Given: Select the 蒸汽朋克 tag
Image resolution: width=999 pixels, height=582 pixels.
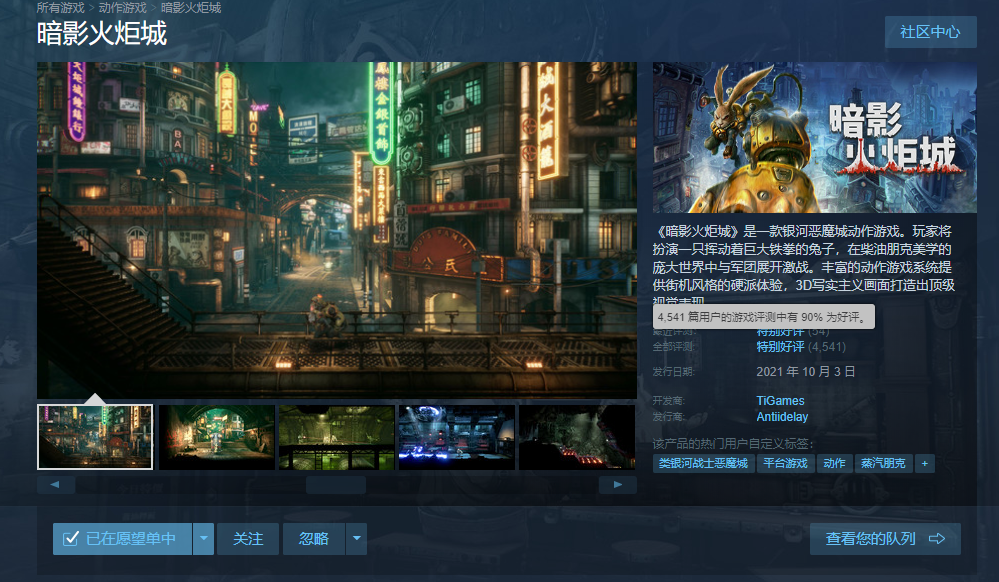Looking at the screenshot, I should [883, 464].
